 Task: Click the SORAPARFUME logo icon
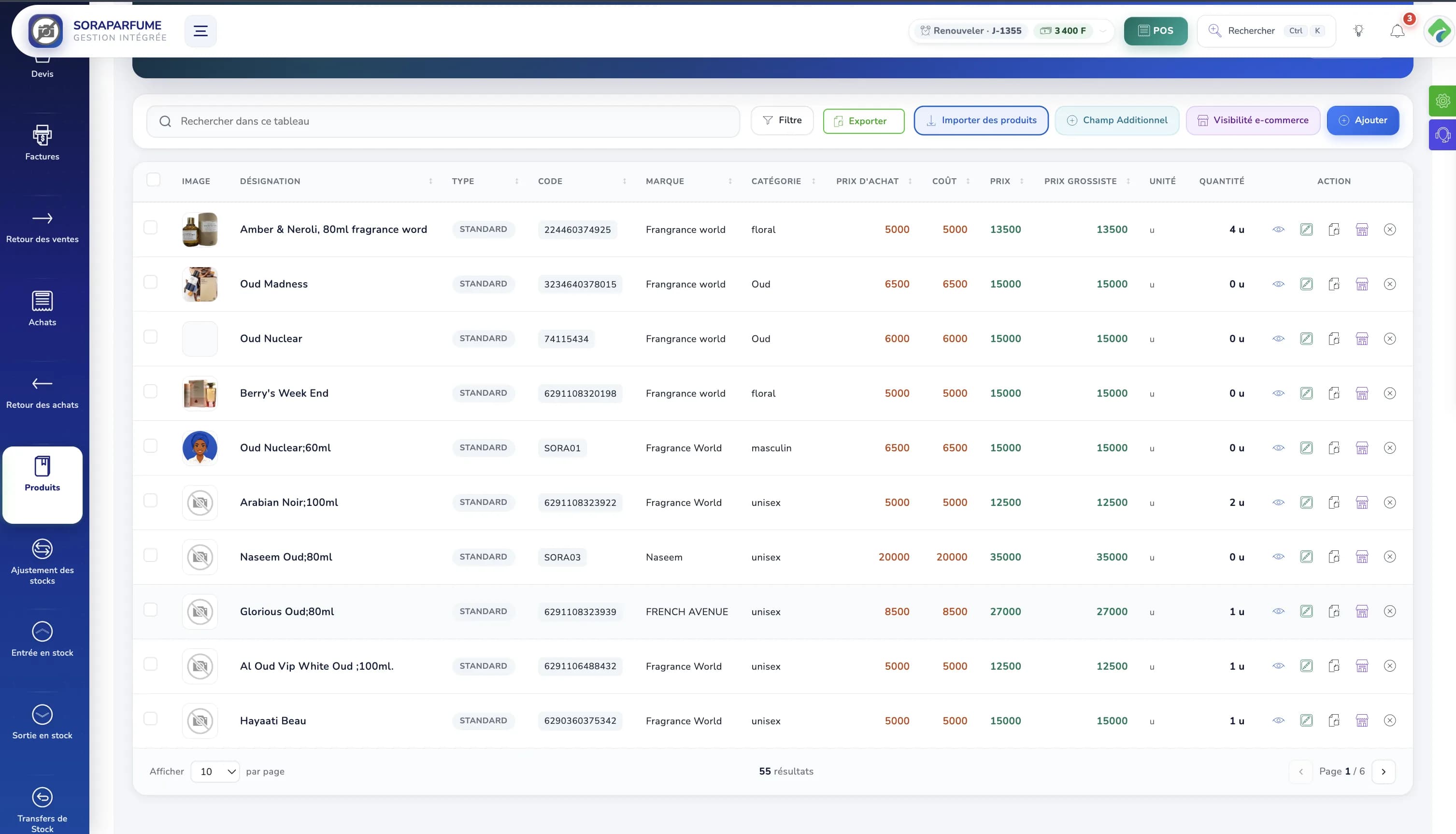[46, 31]
